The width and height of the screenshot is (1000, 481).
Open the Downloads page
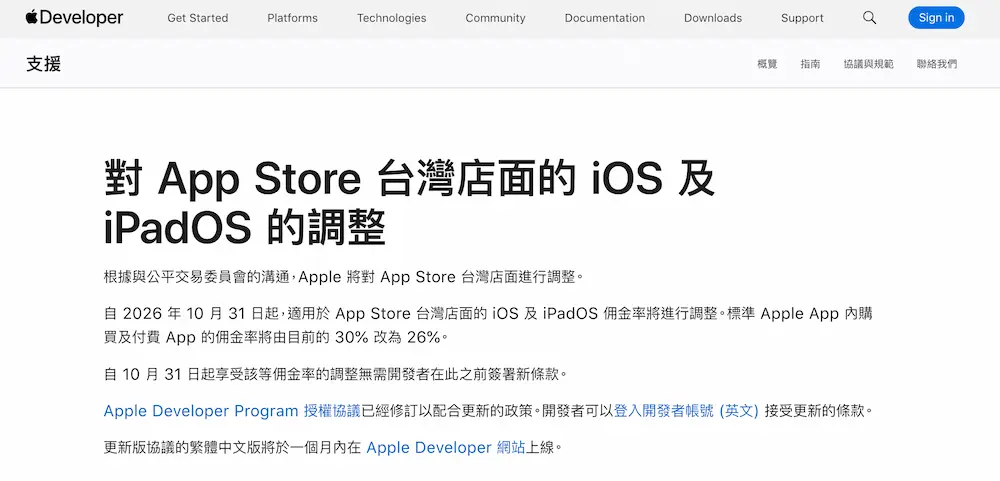(x=713, y=18)
